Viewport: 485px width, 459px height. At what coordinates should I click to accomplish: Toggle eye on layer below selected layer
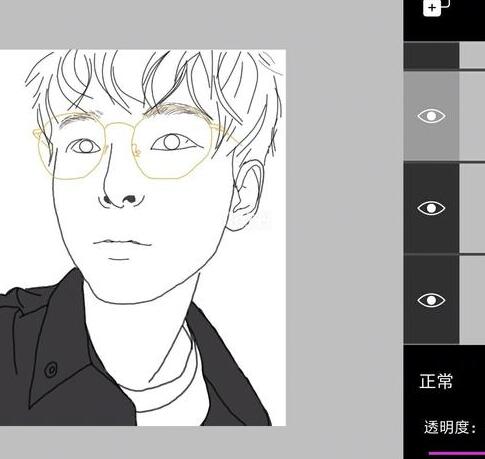point(431,208)
